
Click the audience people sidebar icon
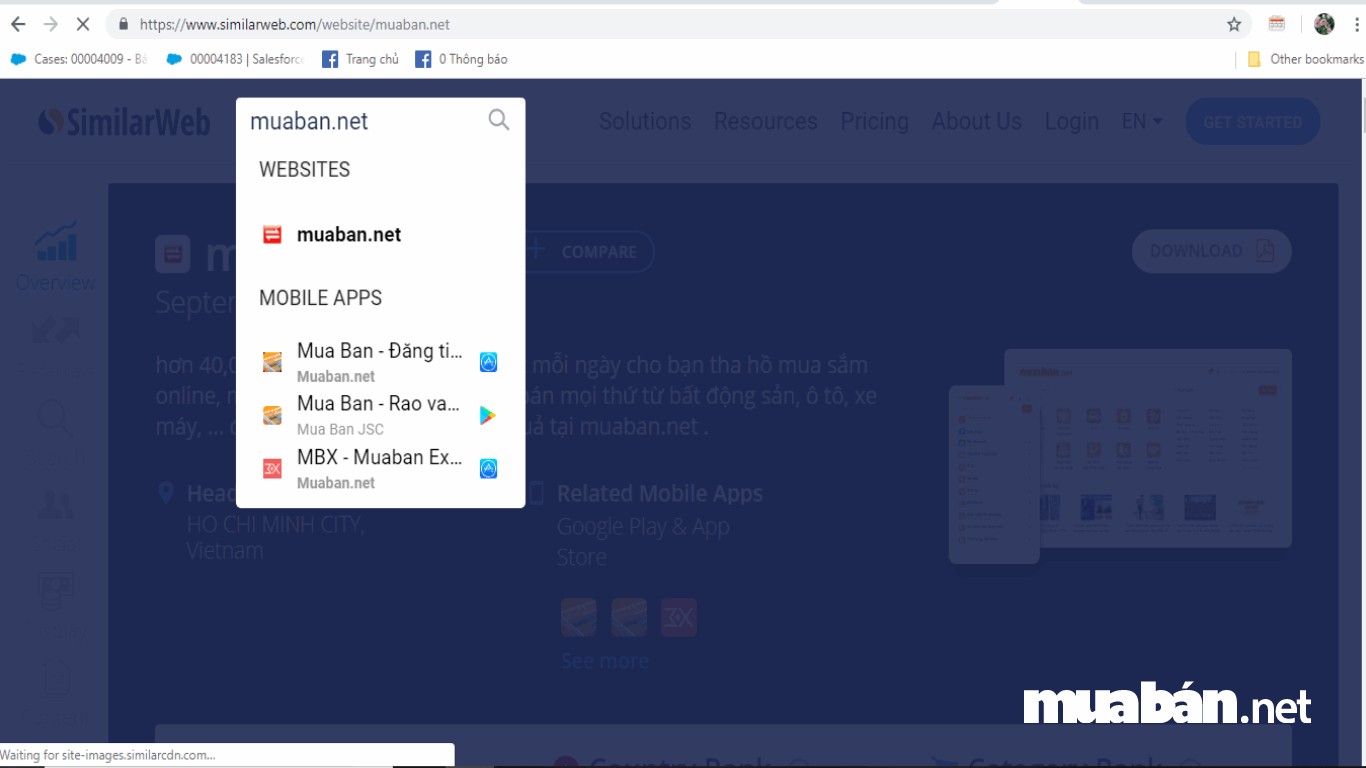(55, 505)
